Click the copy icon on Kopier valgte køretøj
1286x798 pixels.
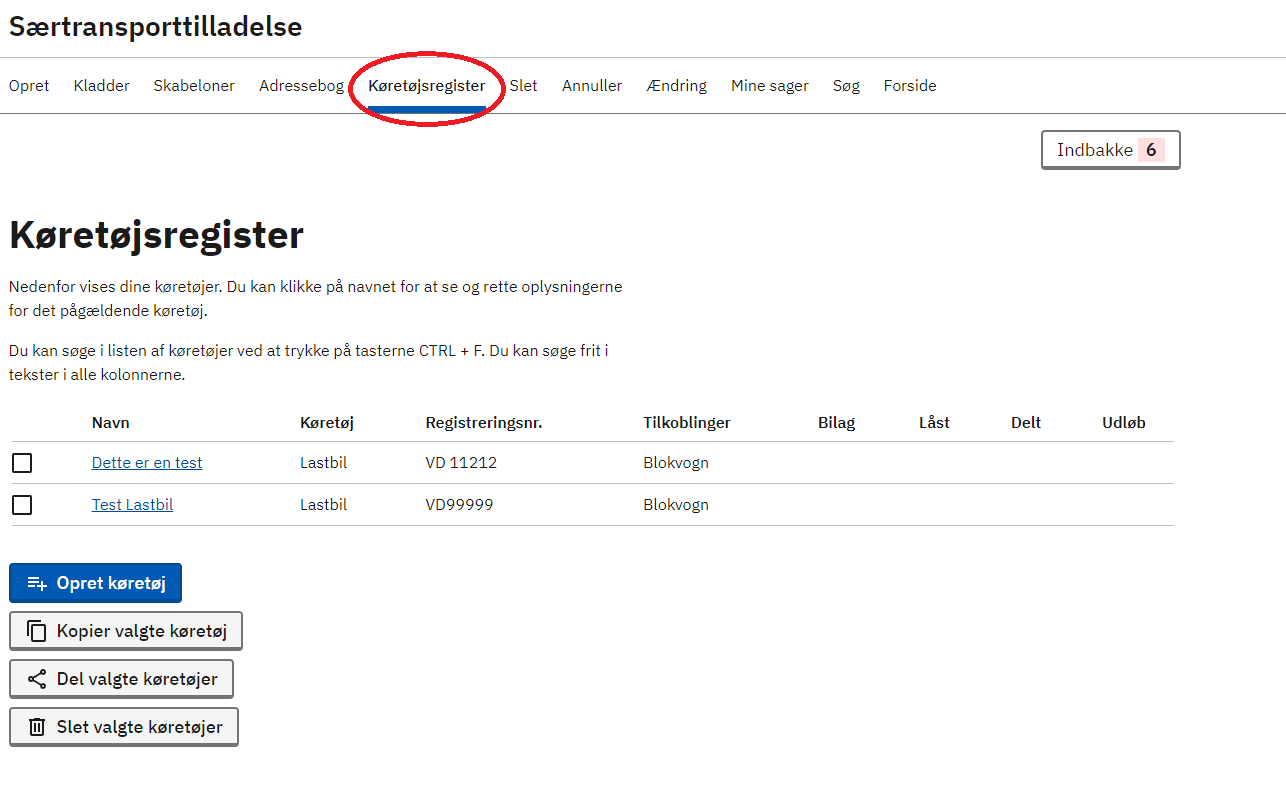(x=37, y=631)
